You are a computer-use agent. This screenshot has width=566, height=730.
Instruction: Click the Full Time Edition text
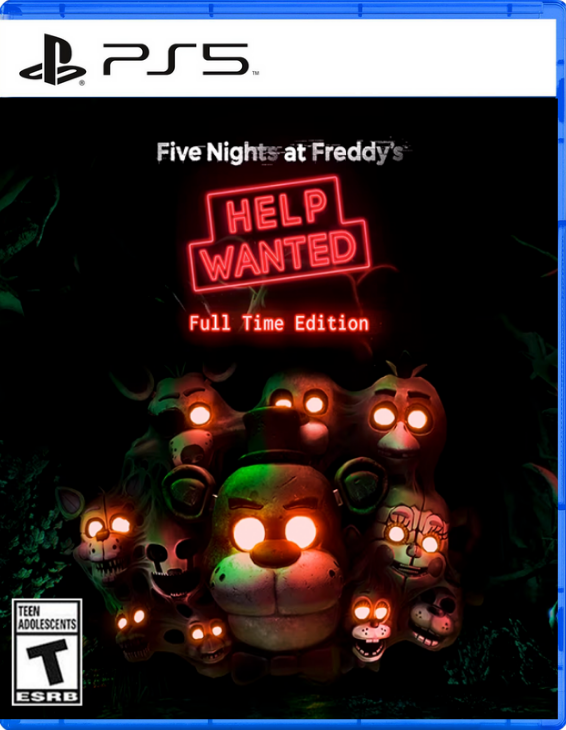point(278,324)
